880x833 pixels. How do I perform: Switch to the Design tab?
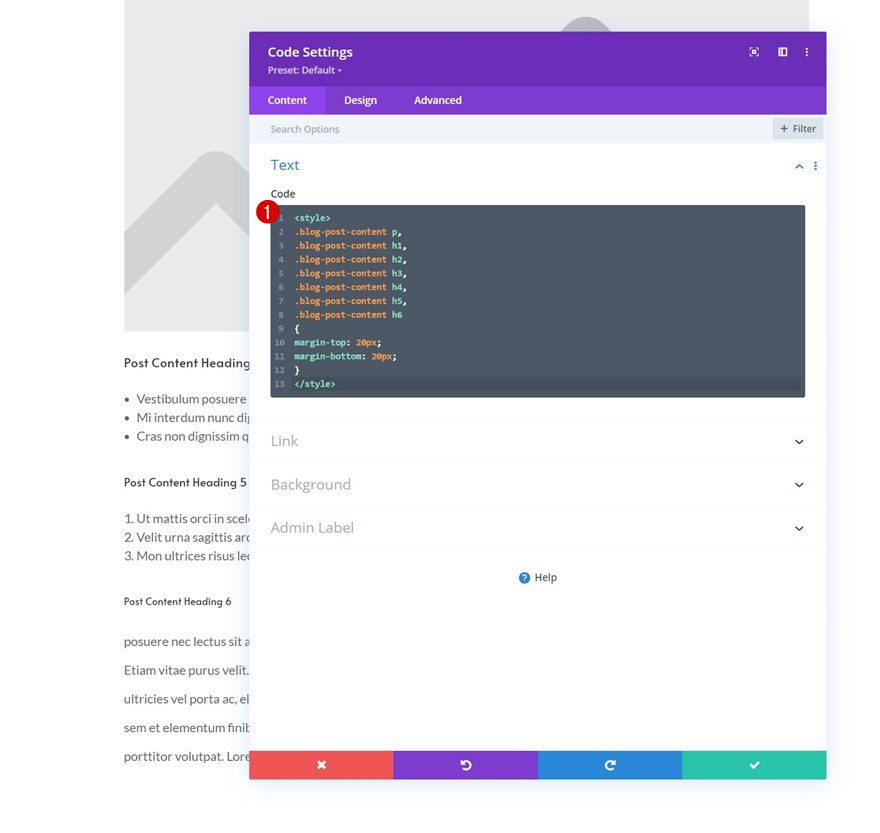tap(360, 100)
